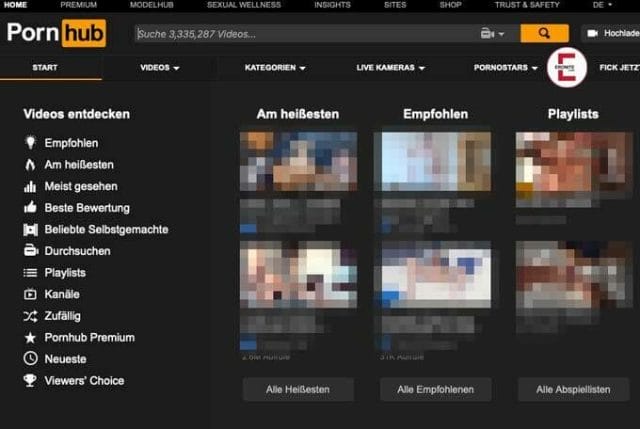The image size is (640, 429).
Task: Open the search type camera dropdown
Action: point(492,33)
